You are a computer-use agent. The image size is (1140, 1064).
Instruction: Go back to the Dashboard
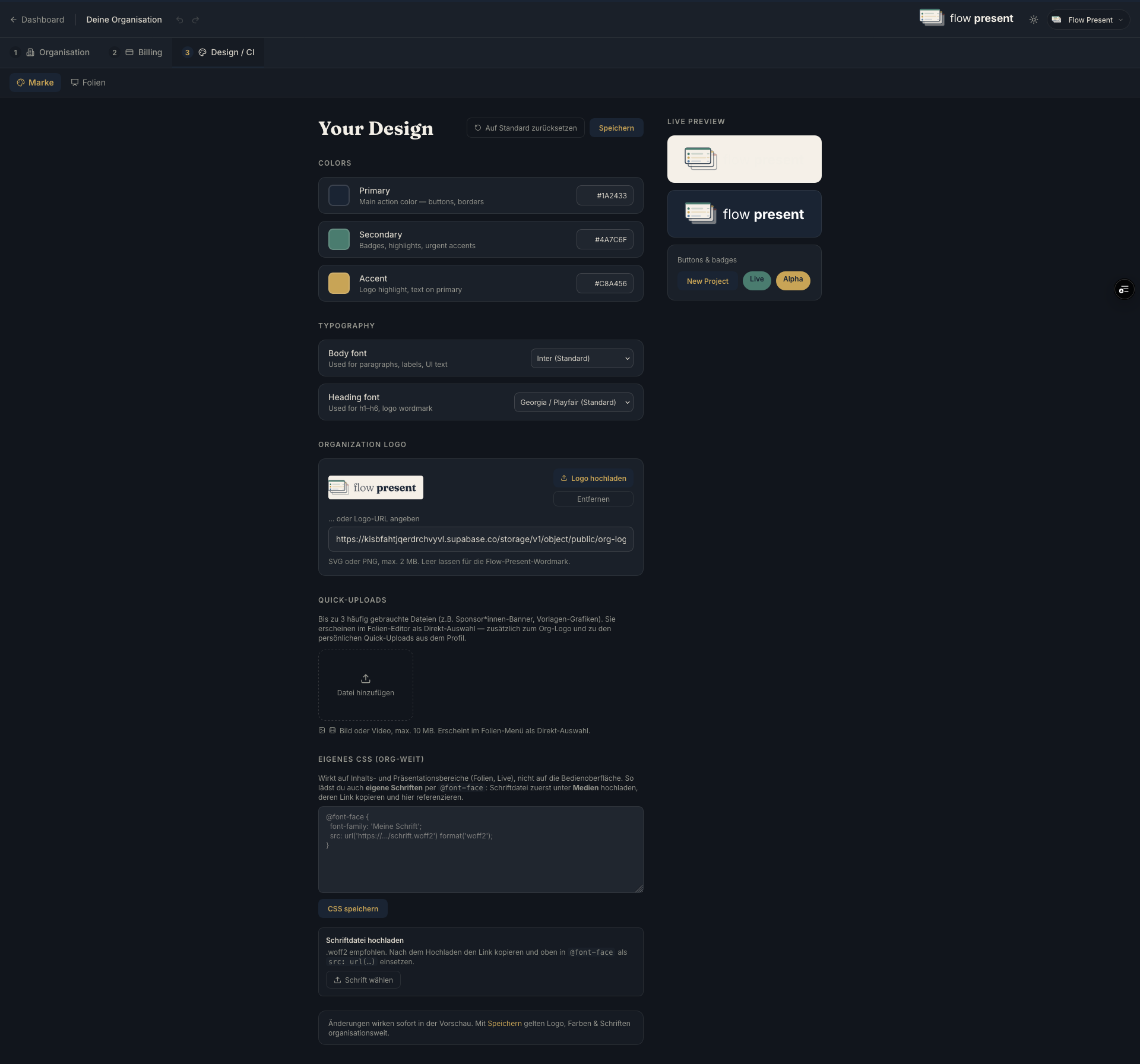click(x=37, y=20)
